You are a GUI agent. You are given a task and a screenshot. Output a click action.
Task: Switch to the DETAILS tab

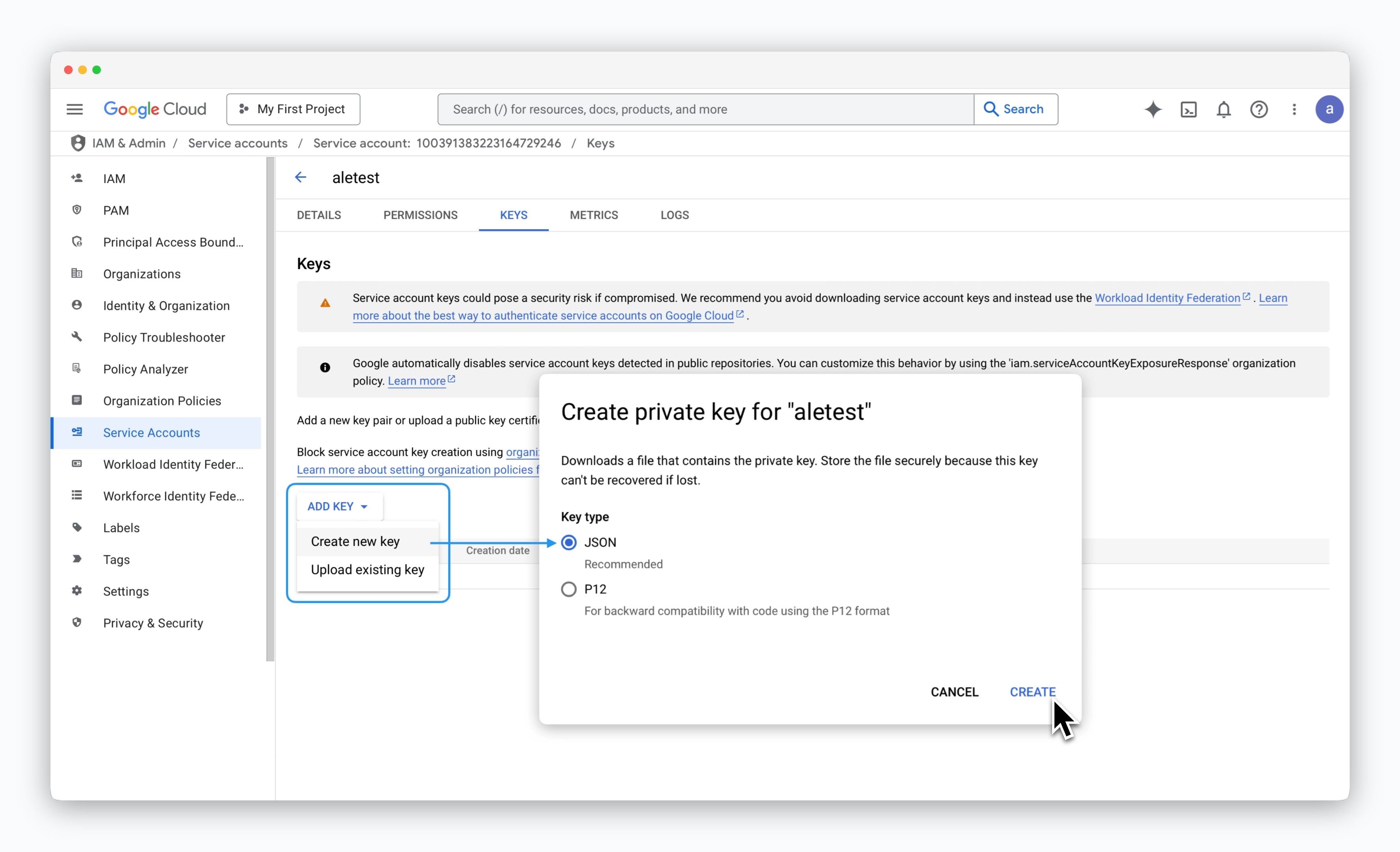click(319, 215)
